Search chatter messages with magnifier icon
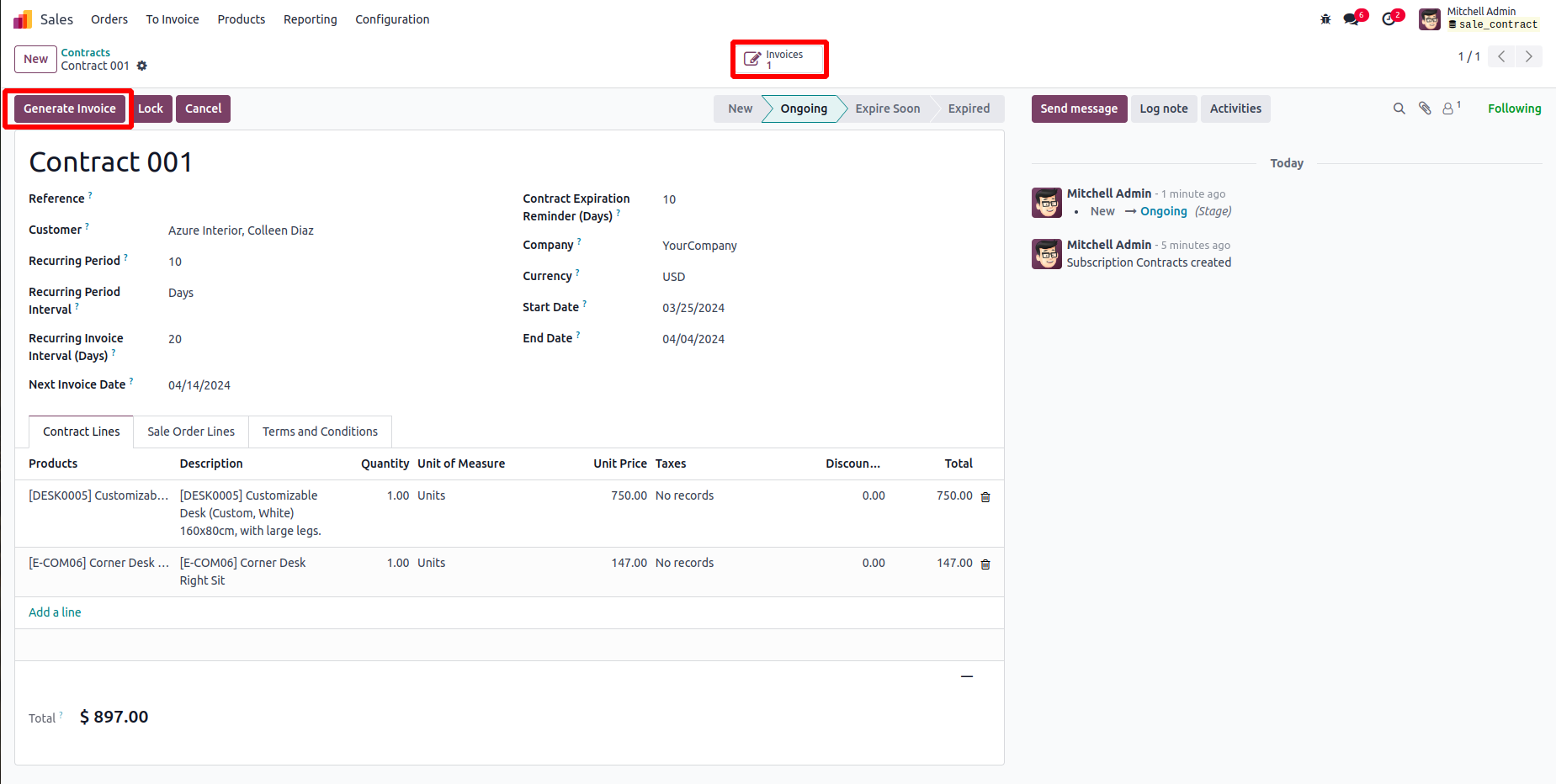 (1399, 109)
